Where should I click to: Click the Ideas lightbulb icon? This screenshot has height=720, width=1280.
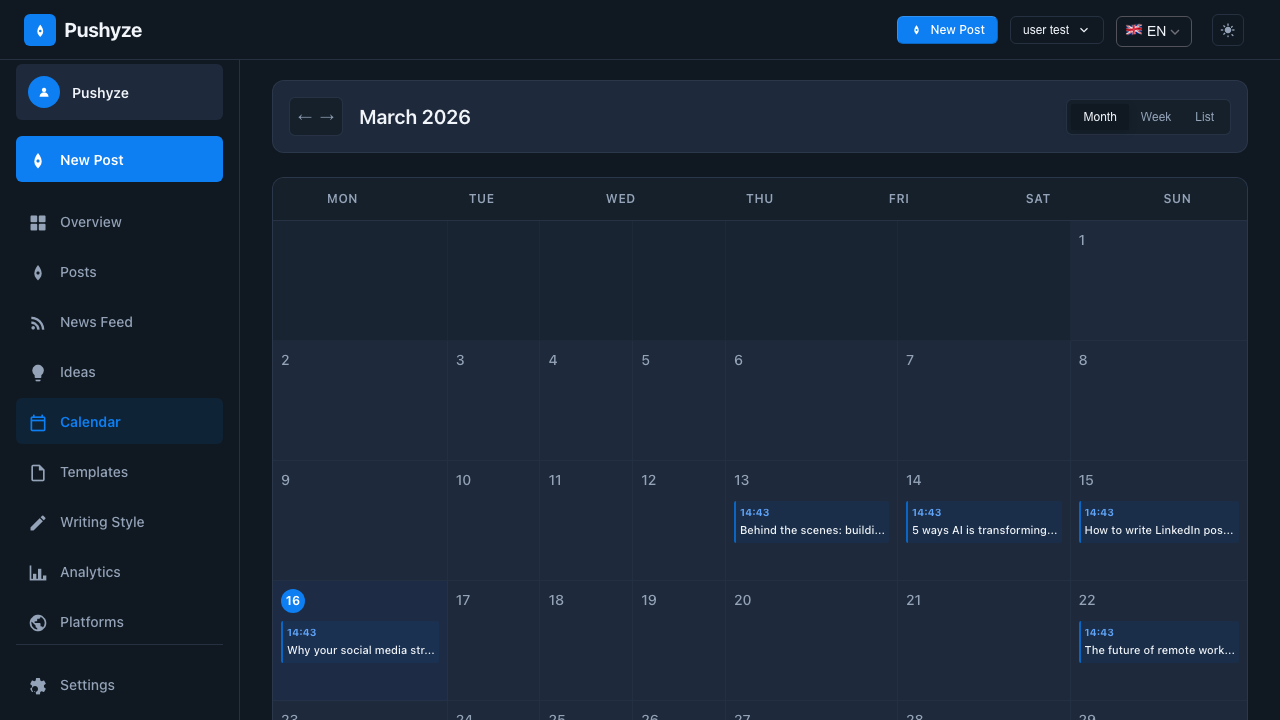tap(38, 372)
